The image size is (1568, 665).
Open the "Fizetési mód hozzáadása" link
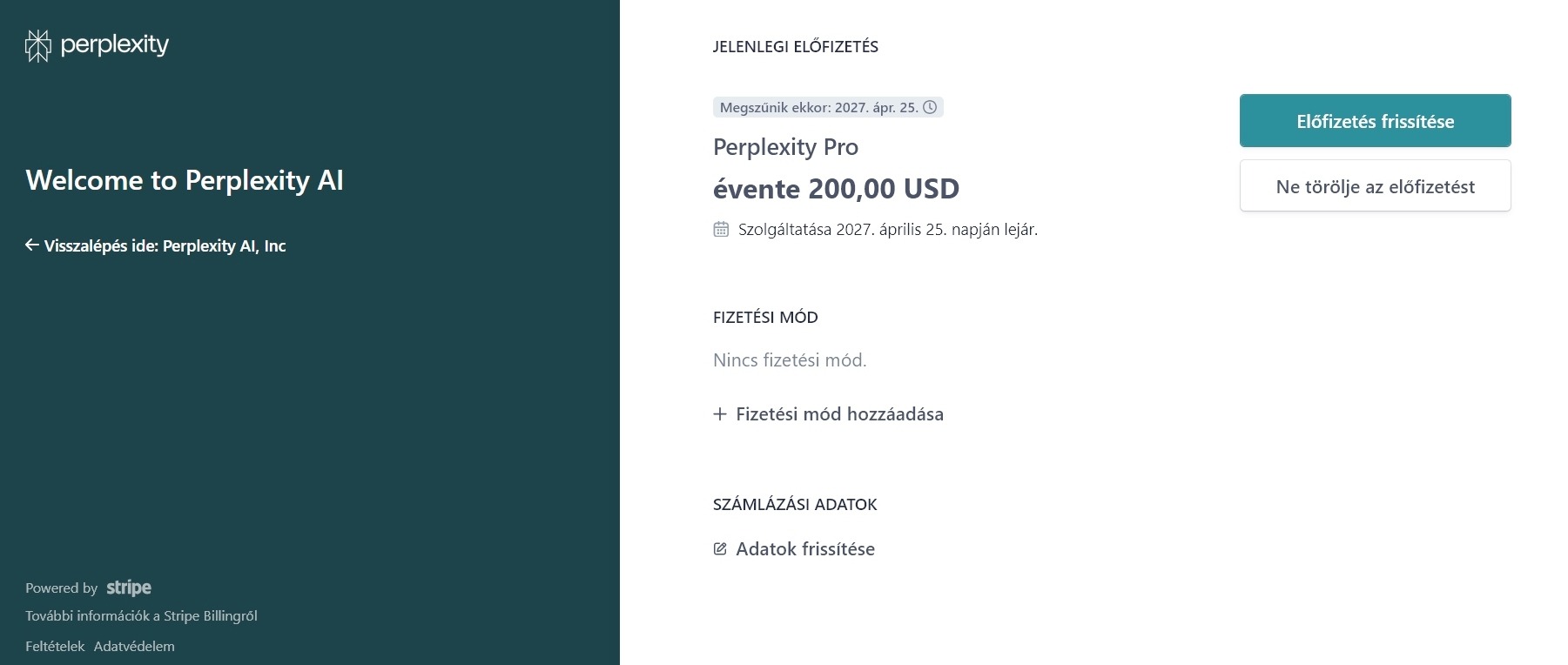[839, 414]
